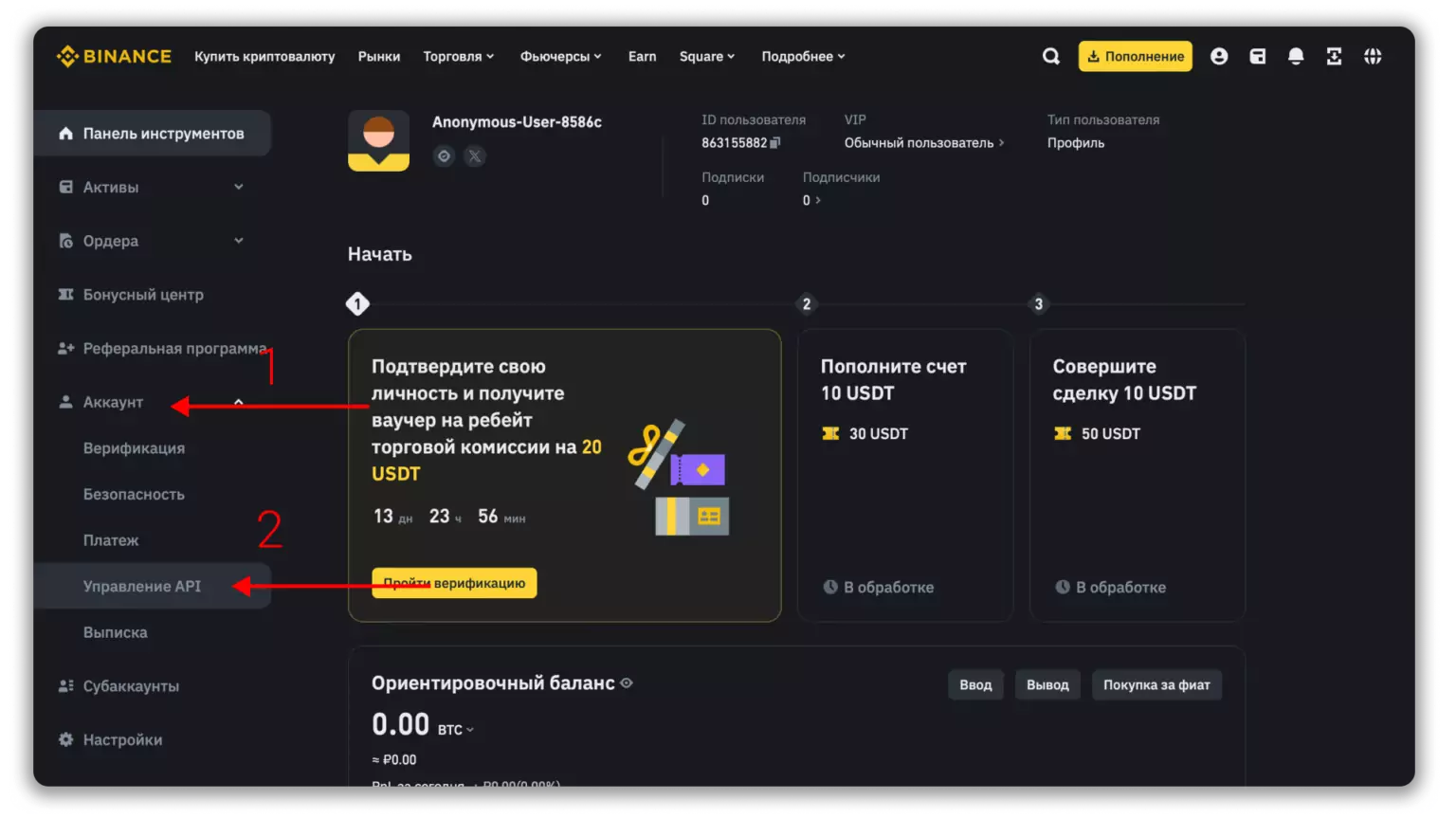Click the coupon icon beside 50 USDT
The height and width of the screenshot is (819, 1456).
point(1063,433)
